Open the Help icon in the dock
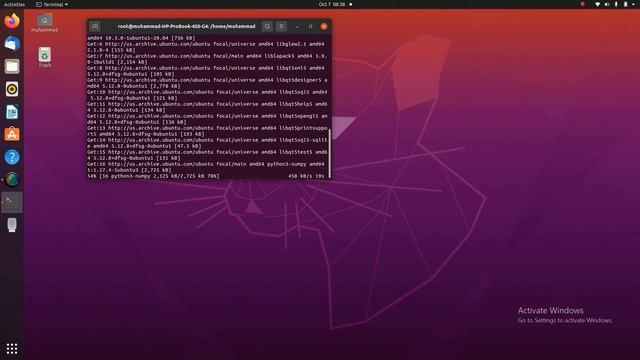This screenshot has height=360, width=640. pos(12,157)
